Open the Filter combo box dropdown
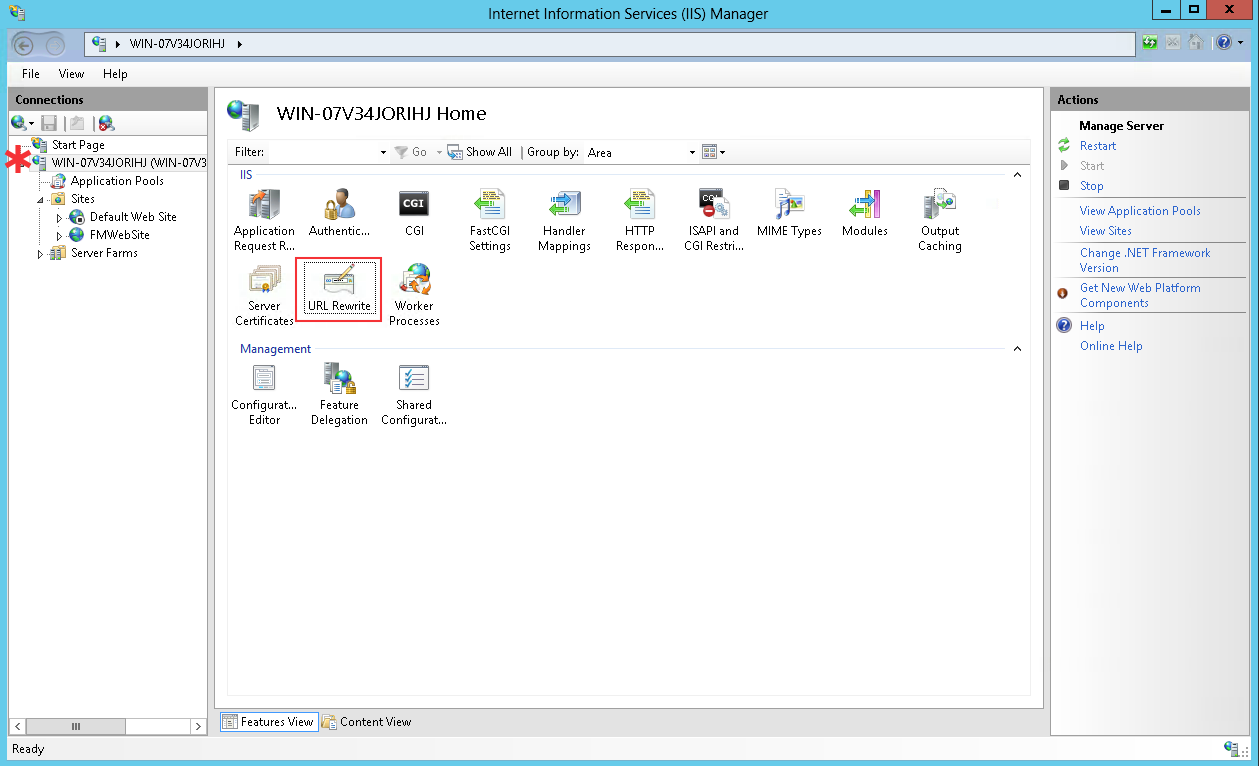1259x766 pixels. (x=383, y=152)
